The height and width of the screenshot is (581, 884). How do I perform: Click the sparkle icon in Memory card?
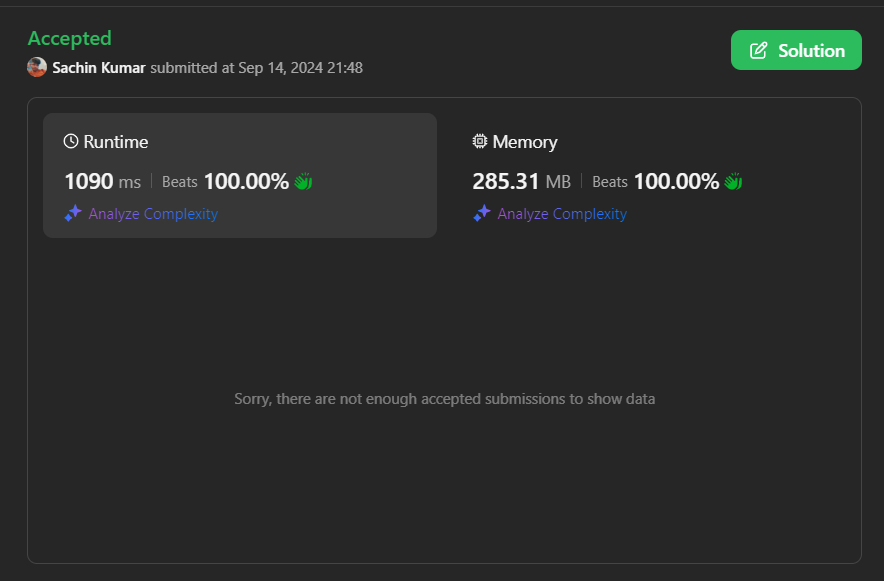point(482,213)
